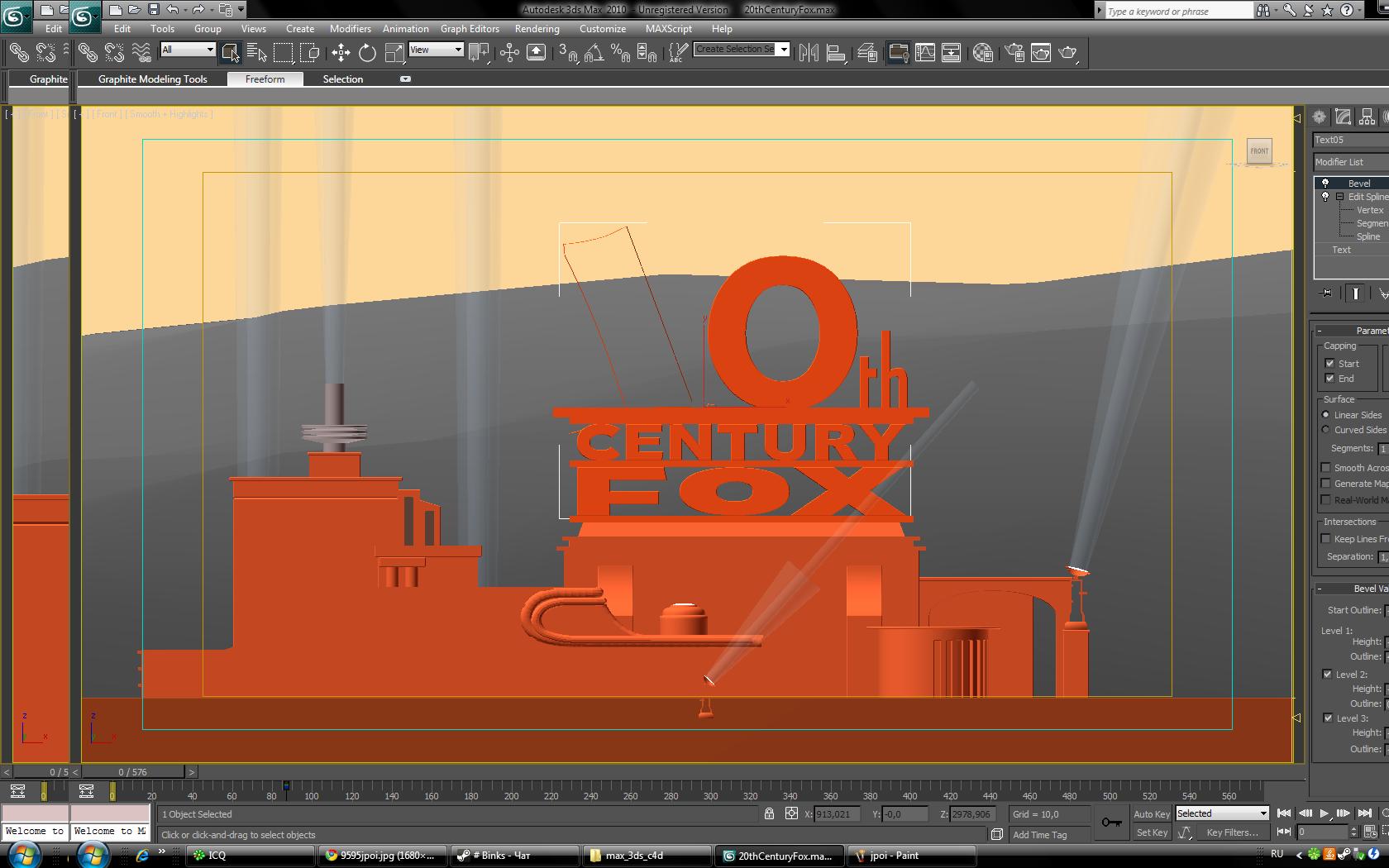Switch to the Freeform ribbon tab
This screenshot has width=1389, height=868.
tap(265, 79)
